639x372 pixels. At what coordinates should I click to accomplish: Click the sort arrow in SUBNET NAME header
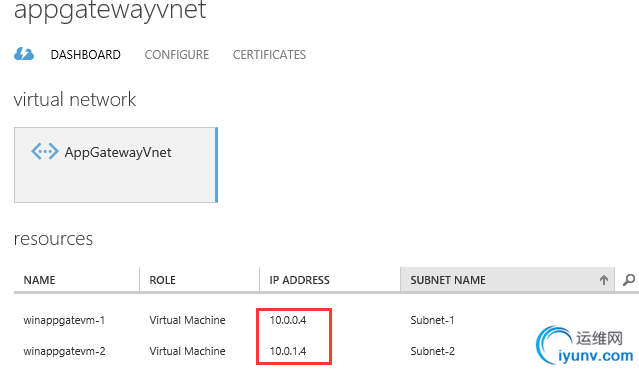(604, 280)
